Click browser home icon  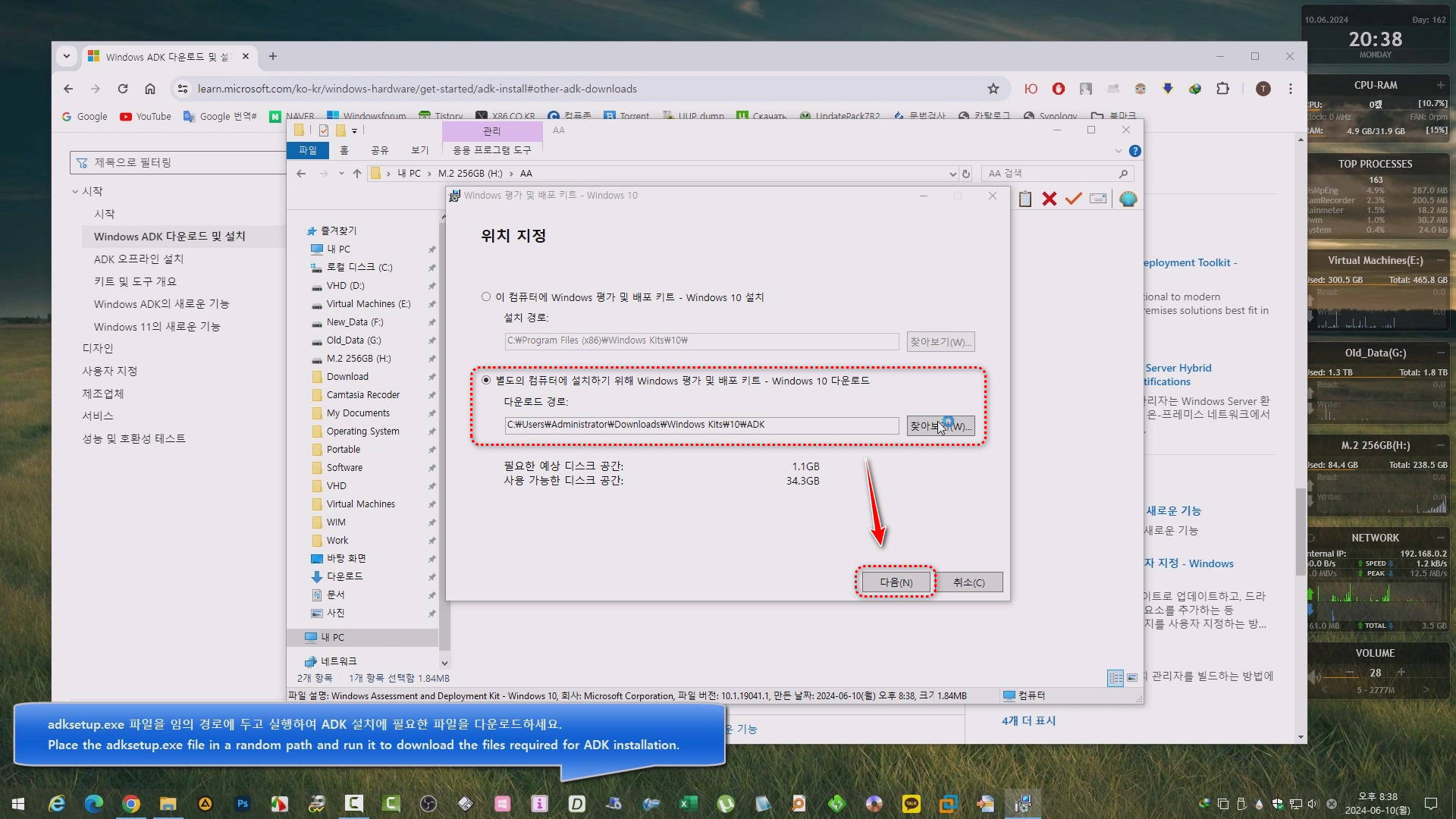(150, 89)
